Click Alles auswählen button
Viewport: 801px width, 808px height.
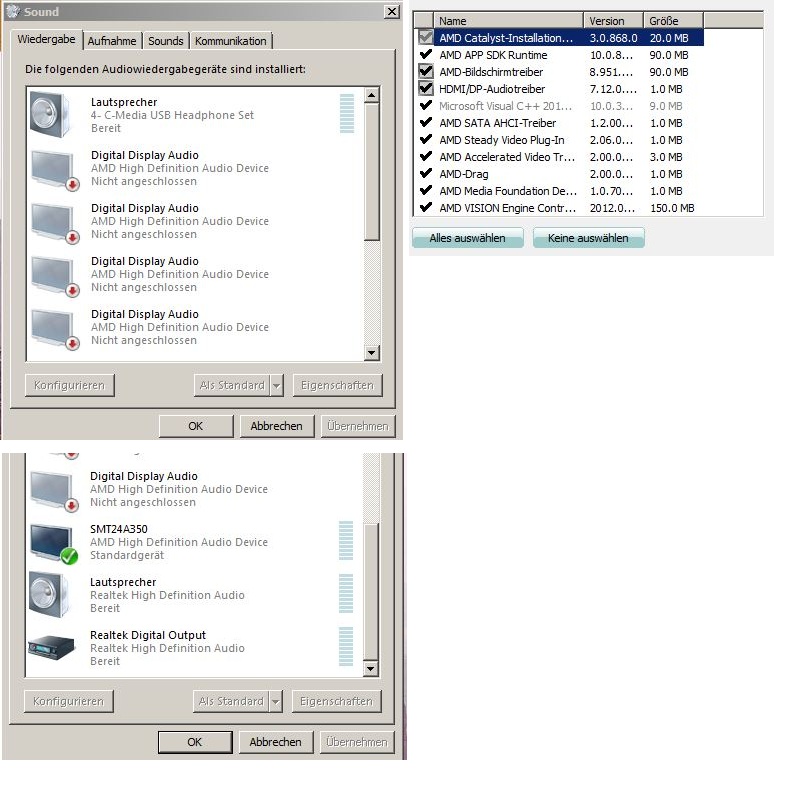coord(468,238)
